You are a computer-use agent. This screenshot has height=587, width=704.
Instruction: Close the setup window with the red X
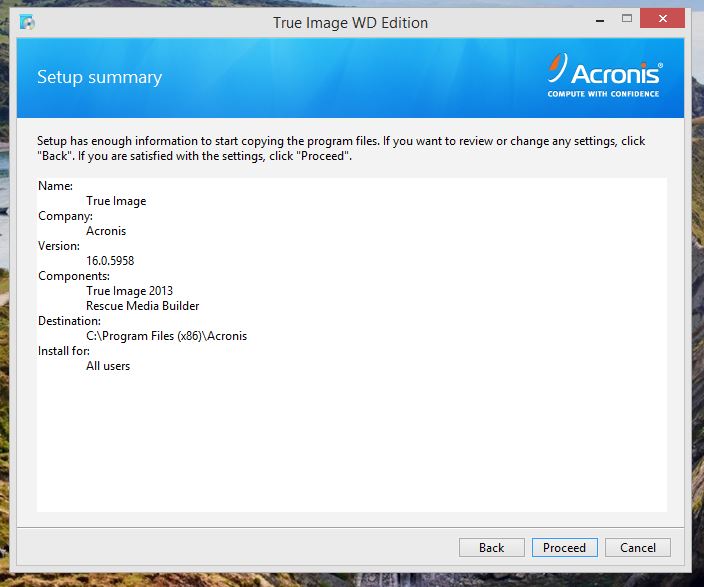click(669, 19)
